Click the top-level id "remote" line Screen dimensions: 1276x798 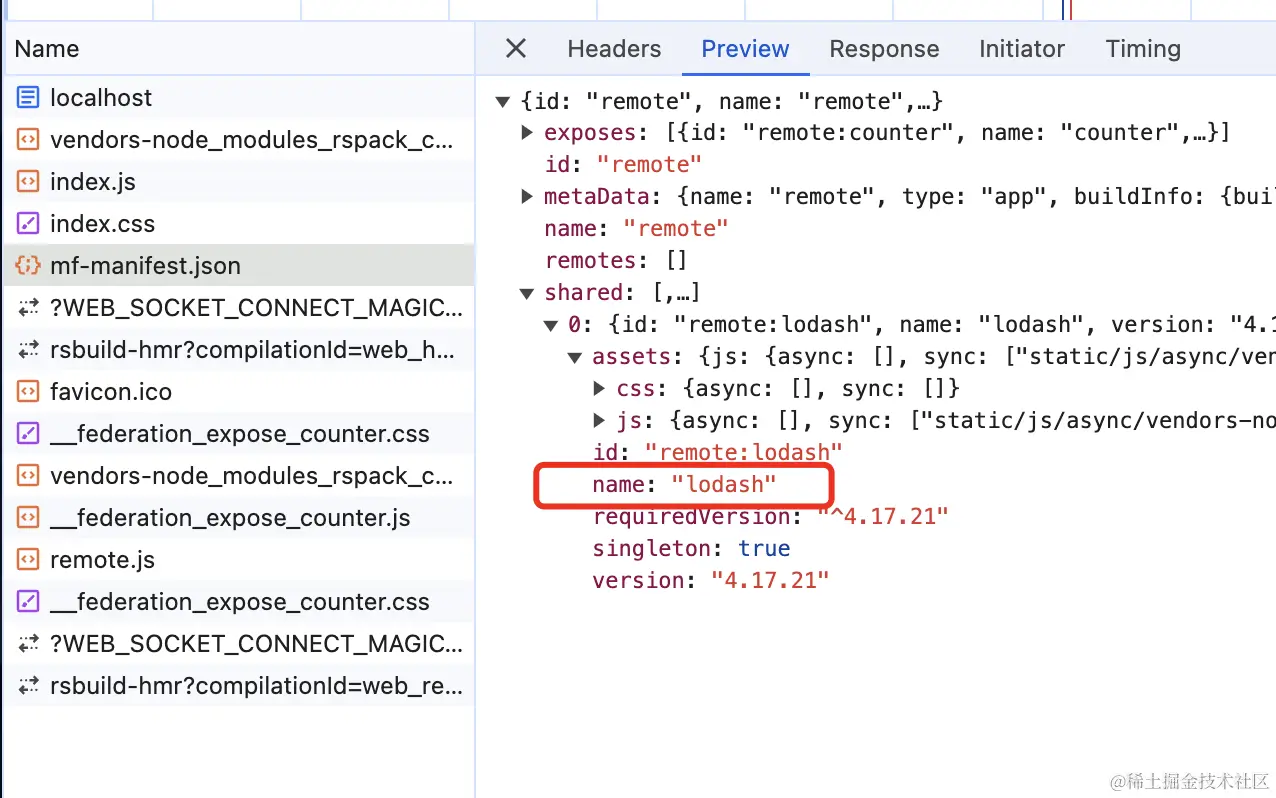click(623, 164)
